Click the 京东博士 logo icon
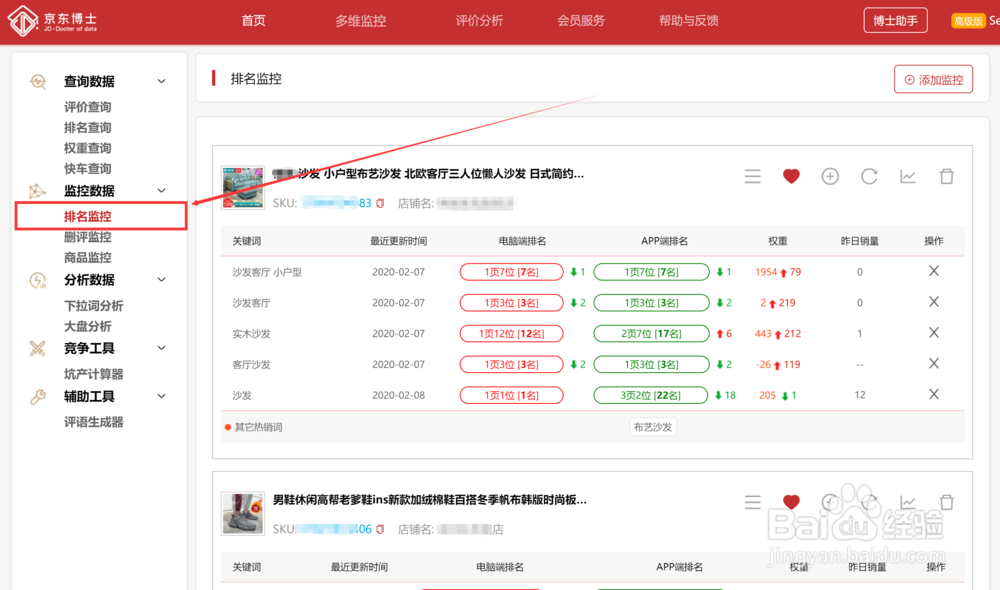This screenshot has height=590, width=1000. pyautogui.click(x=24, y=20)
